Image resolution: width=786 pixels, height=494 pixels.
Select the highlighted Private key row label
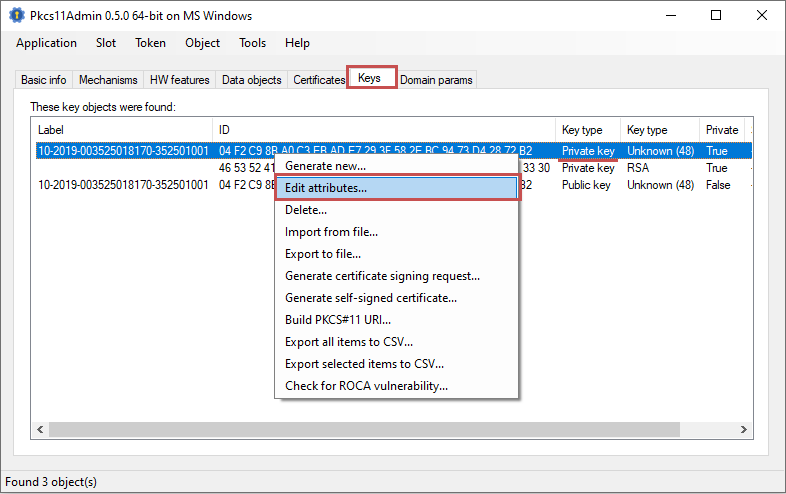click(123, 151)
